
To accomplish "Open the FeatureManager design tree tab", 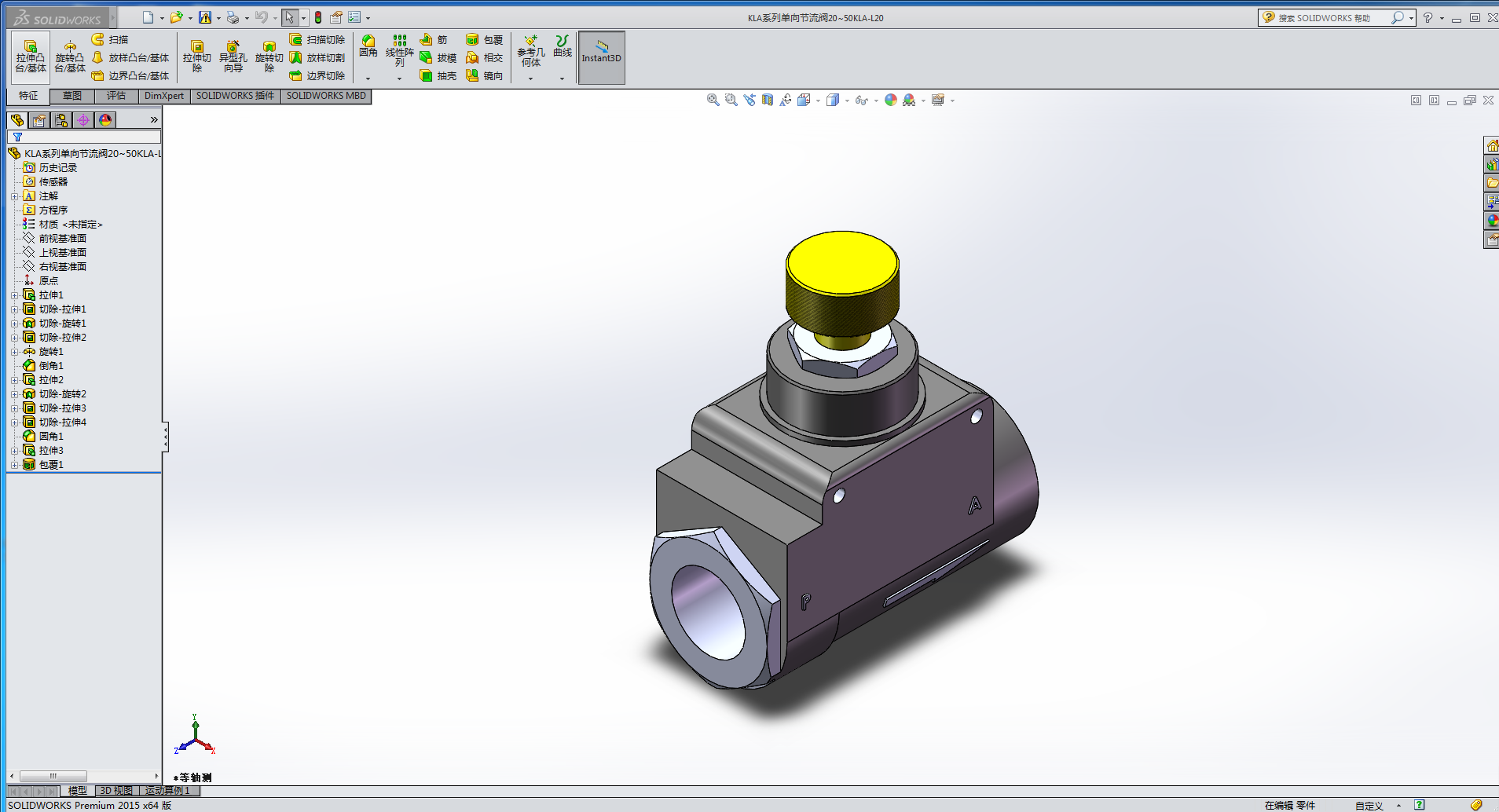I will 17,119.
